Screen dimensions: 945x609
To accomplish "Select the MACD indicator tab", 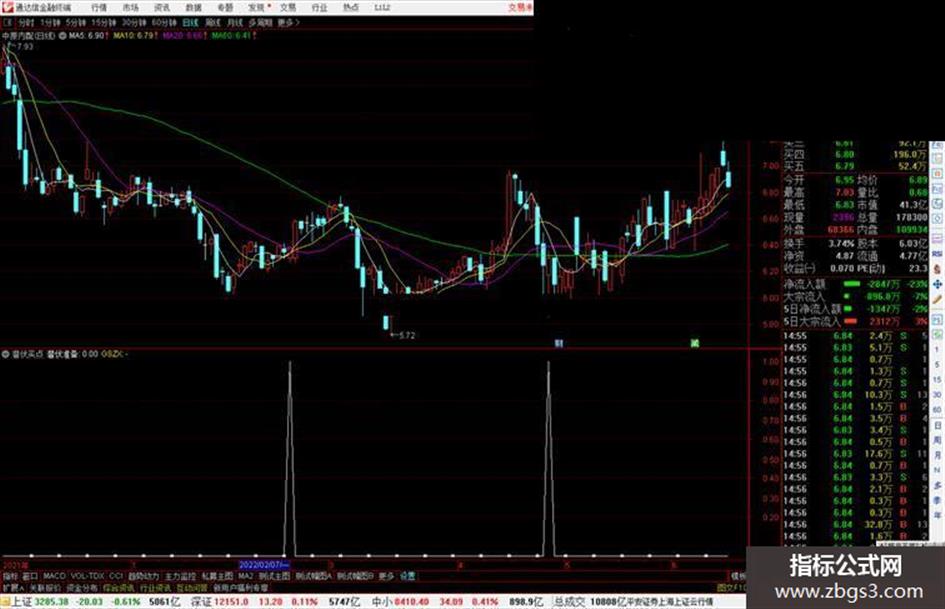I will tap(54, 576).
